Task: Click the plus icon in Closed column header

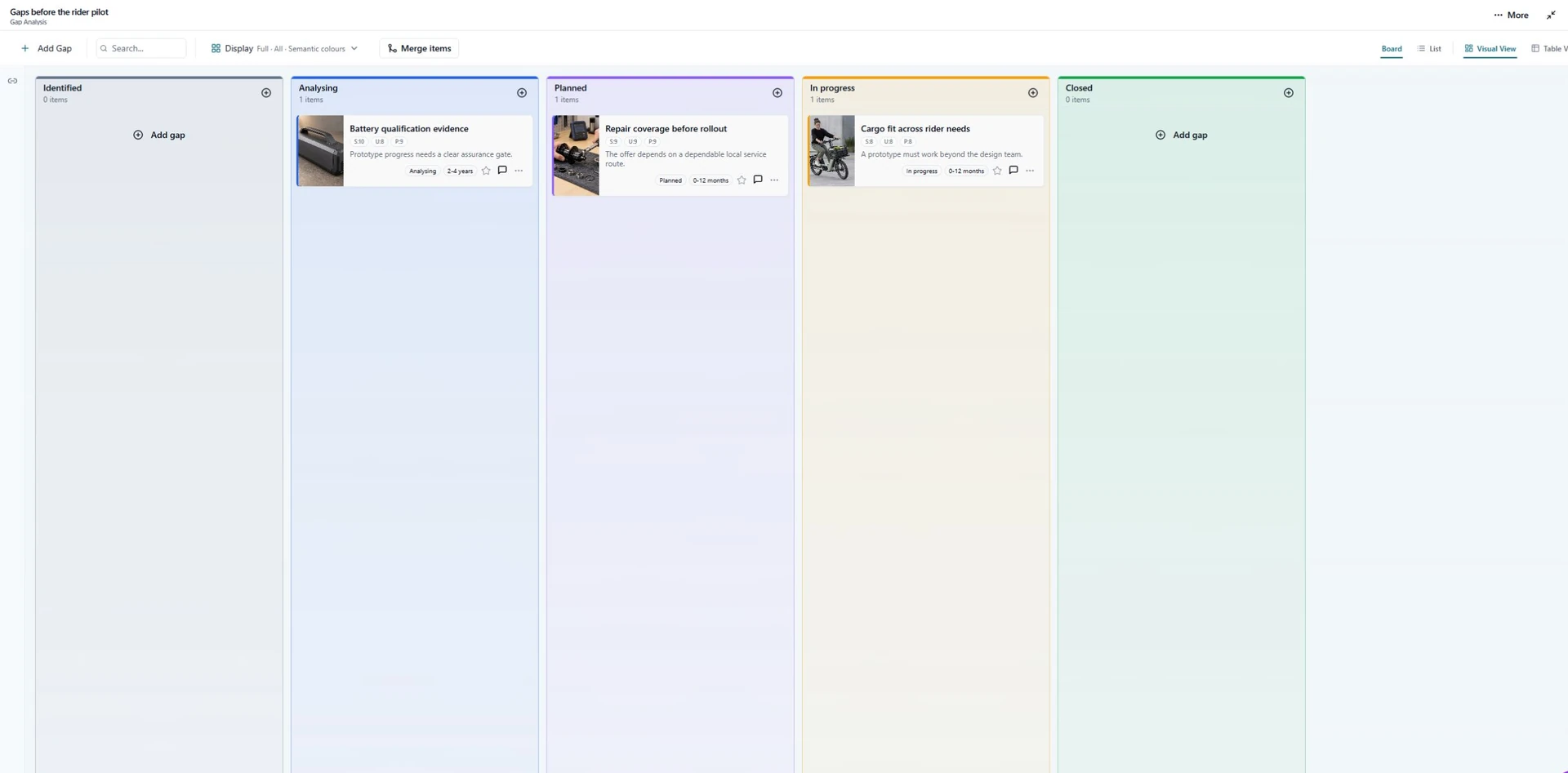Action: pyautogui.click(x=1289, y=93)
